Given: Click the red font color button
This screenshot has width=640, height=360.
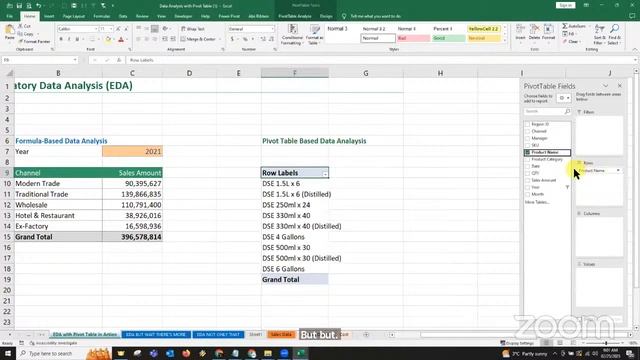Looking at the screenshot, I should [x=121, y=40].
